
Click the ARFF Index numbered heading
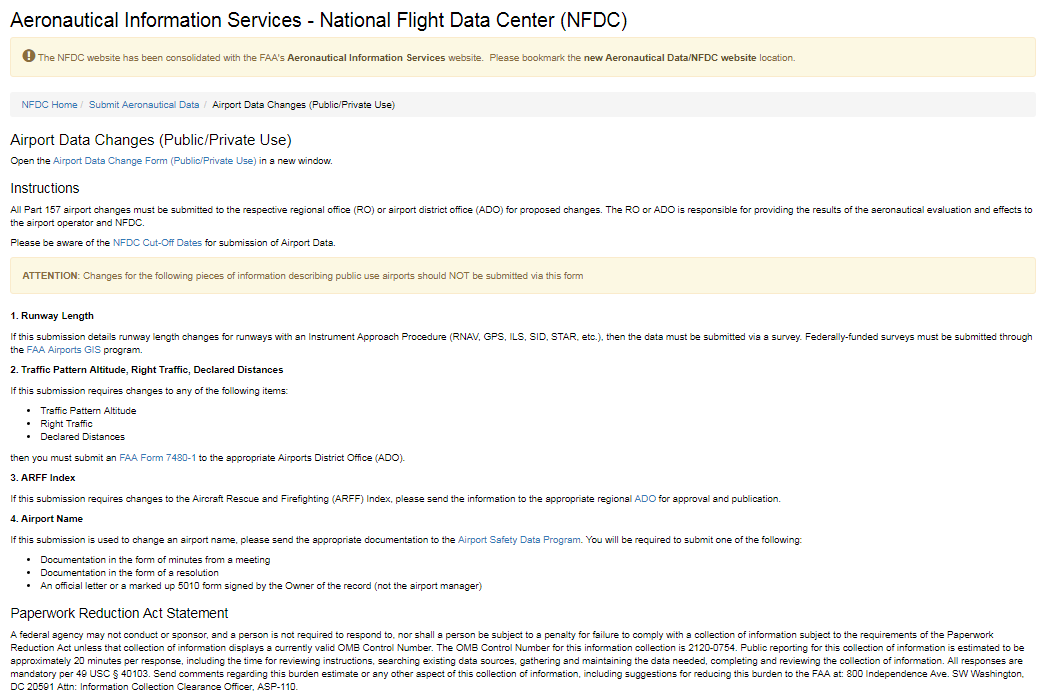[x=48, y=477]
